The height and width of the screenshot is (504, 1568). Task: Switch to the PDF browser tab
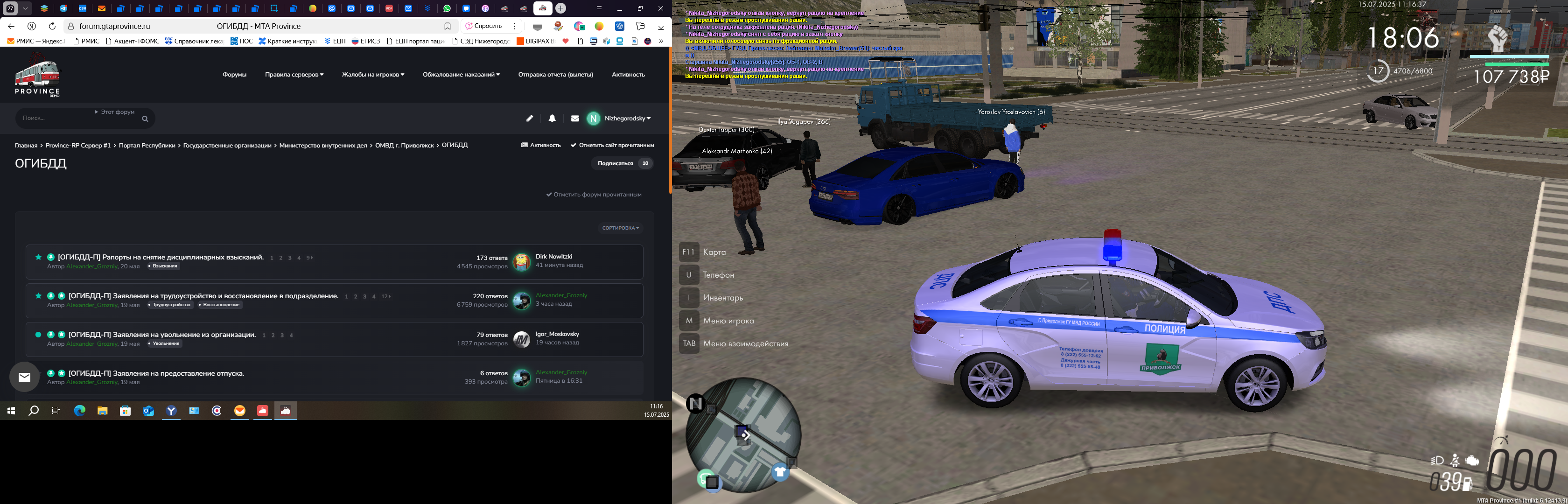point(389,8)
